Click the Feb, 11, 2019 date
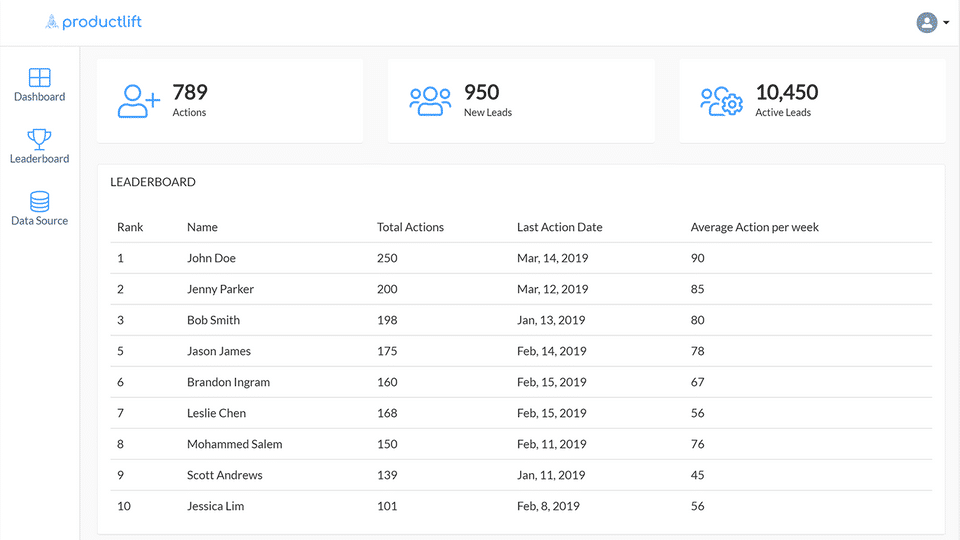Image resolution: width=960 pixels, height=540 pixels. (x=552, y=444)
